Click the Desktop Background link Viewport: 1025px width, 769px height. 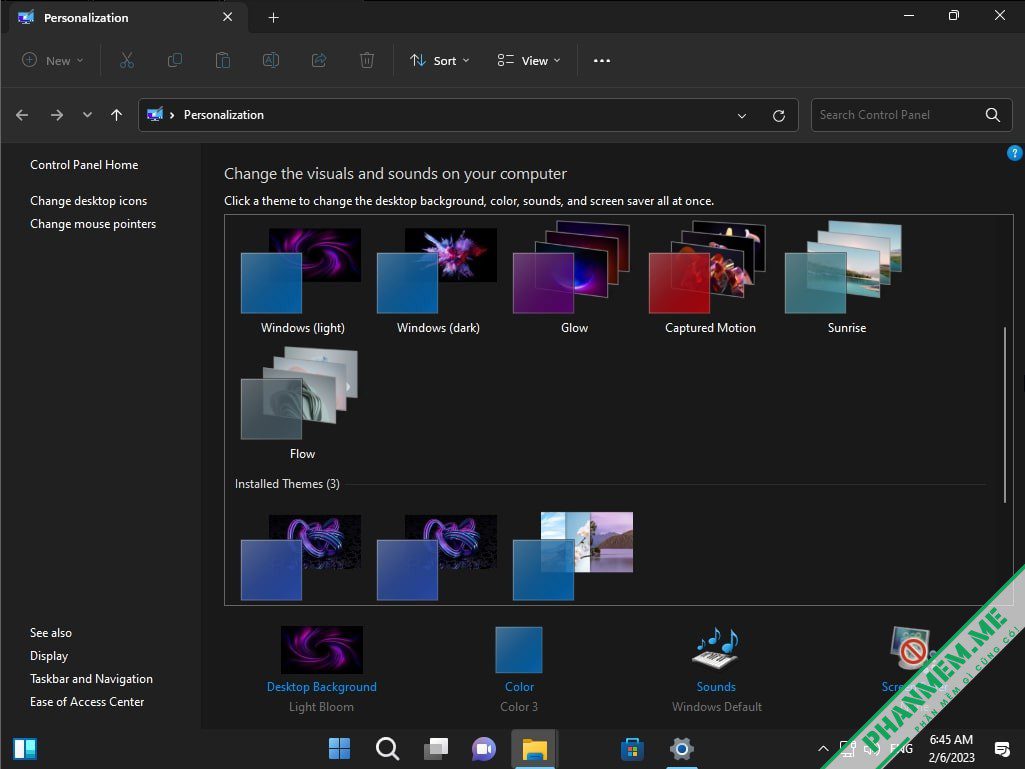pos(322,687)
